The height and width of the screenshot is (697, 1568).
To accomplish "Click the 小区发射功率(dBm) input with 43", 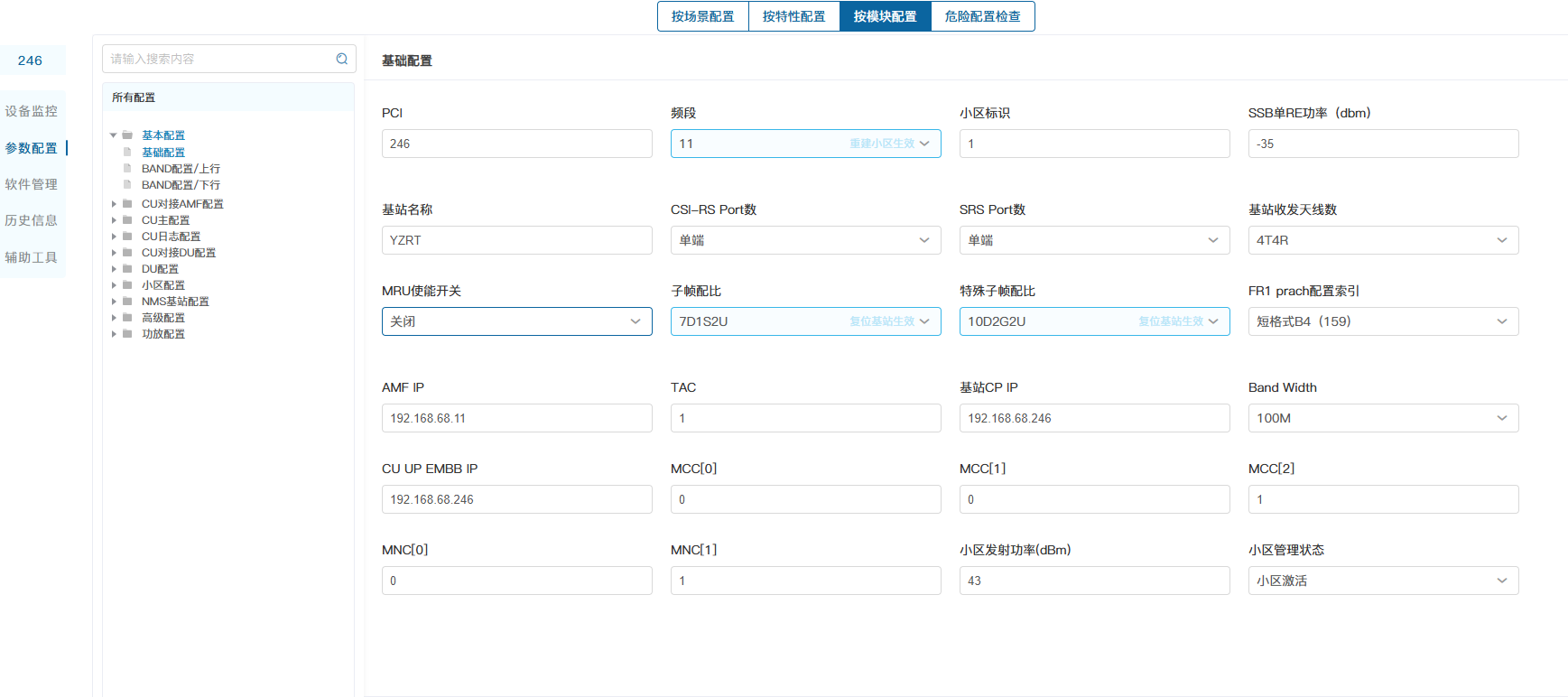I will coord(1094,581).
